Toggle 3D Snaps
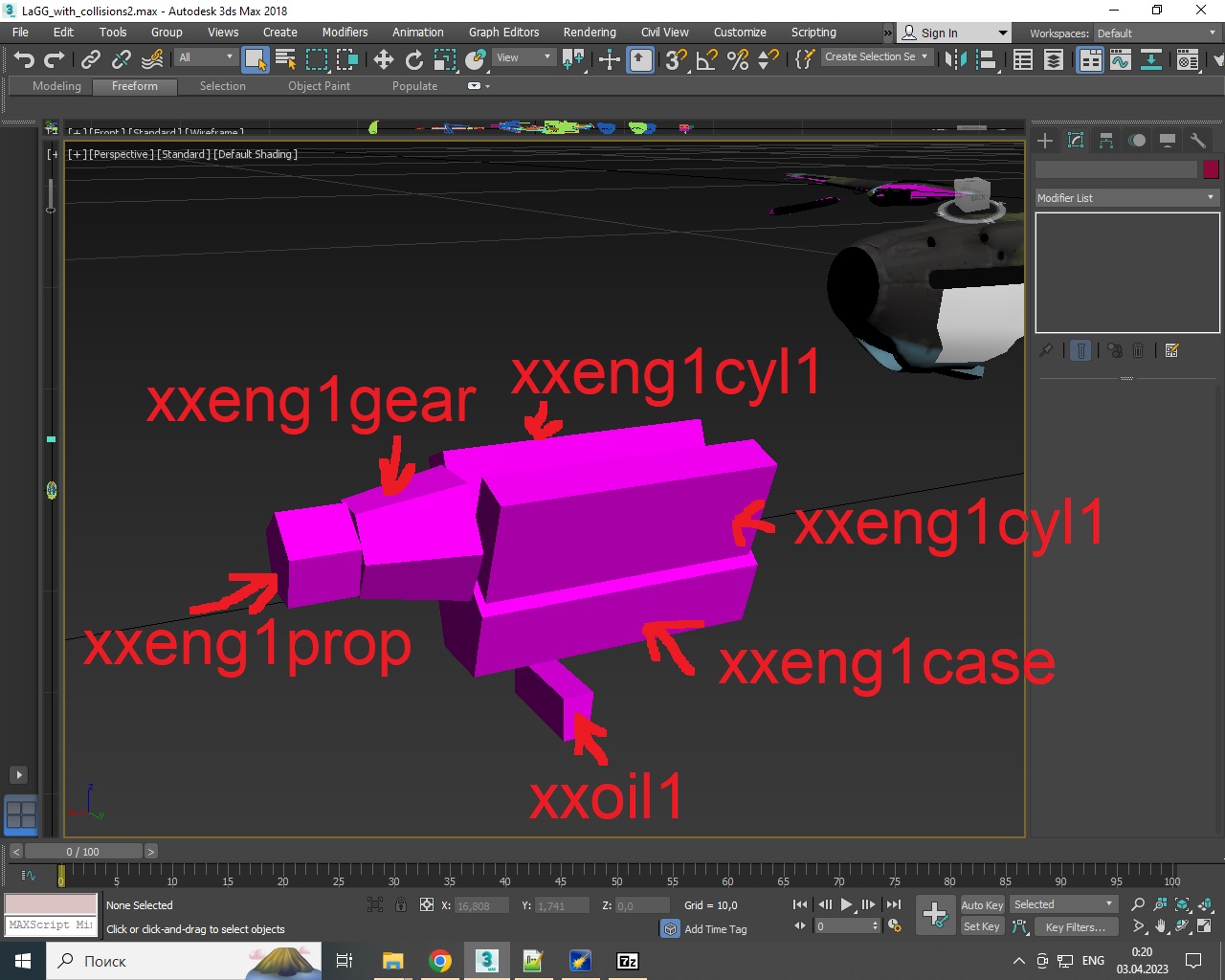The width and height of the screenshot is (1225, 980). point(677,59)
